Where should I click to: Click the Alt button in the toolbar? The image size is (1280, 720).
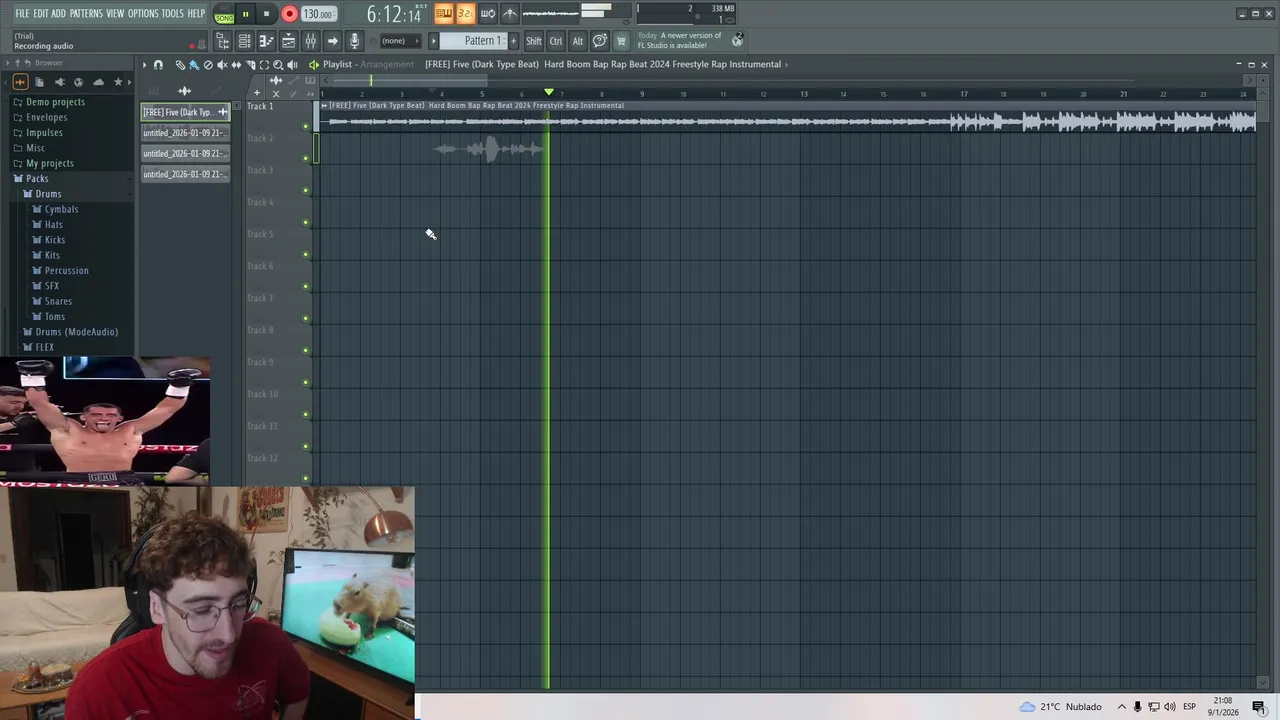[578, 41]
